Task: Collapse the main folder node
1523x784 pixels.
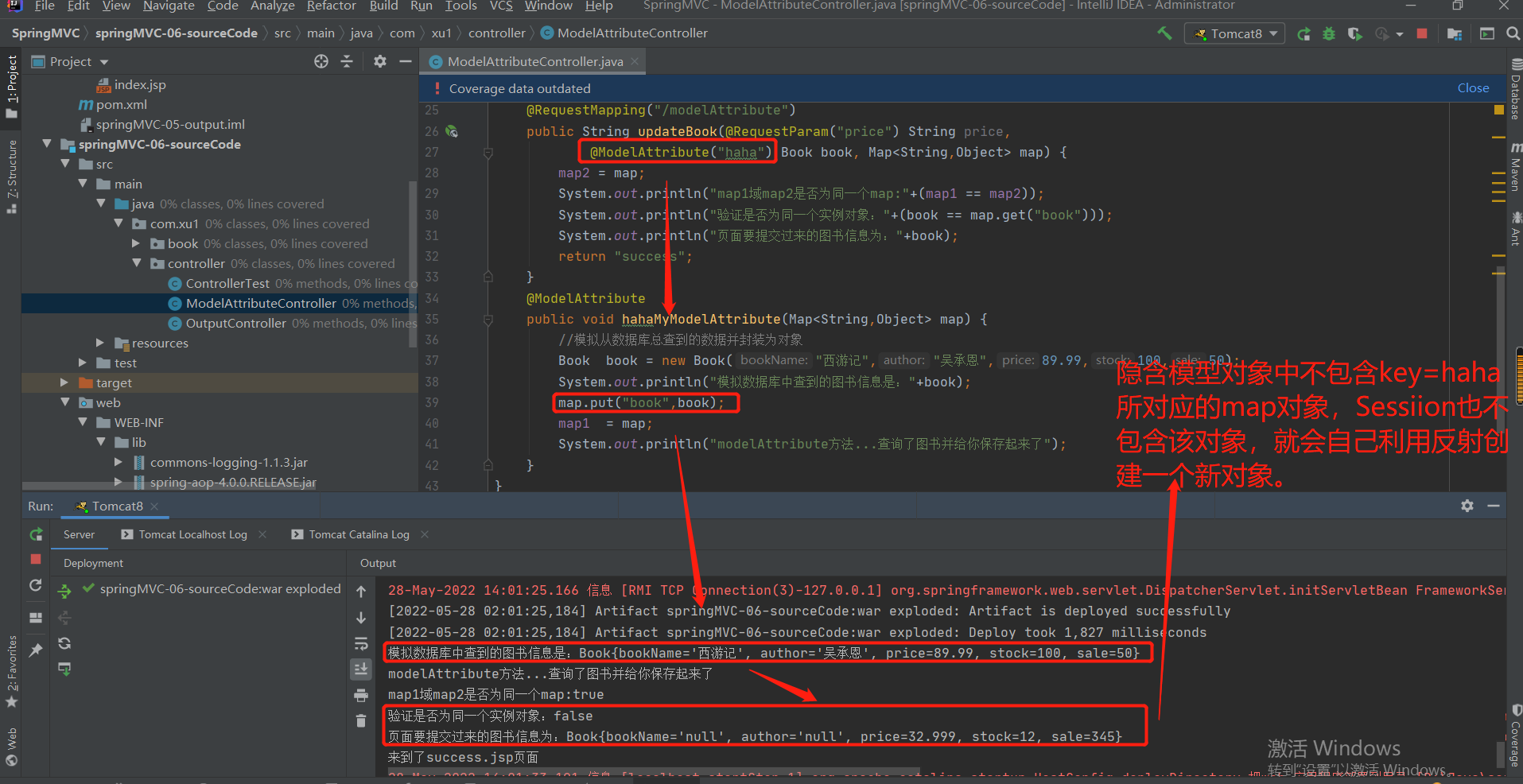Action: [x=83, y=184]
